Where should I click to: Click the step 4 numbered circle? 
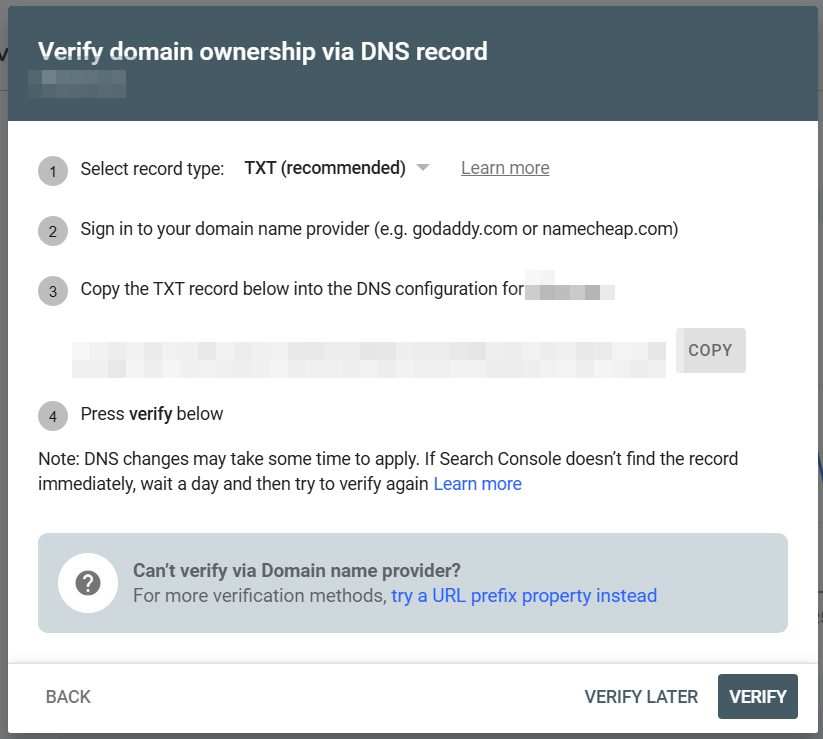[x=53, y=414]
